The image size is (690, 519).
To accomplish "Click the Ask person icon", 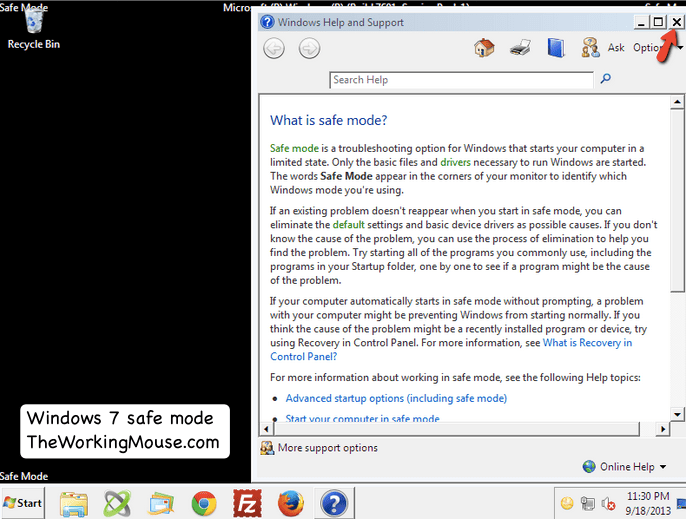I will click(590, 48).
